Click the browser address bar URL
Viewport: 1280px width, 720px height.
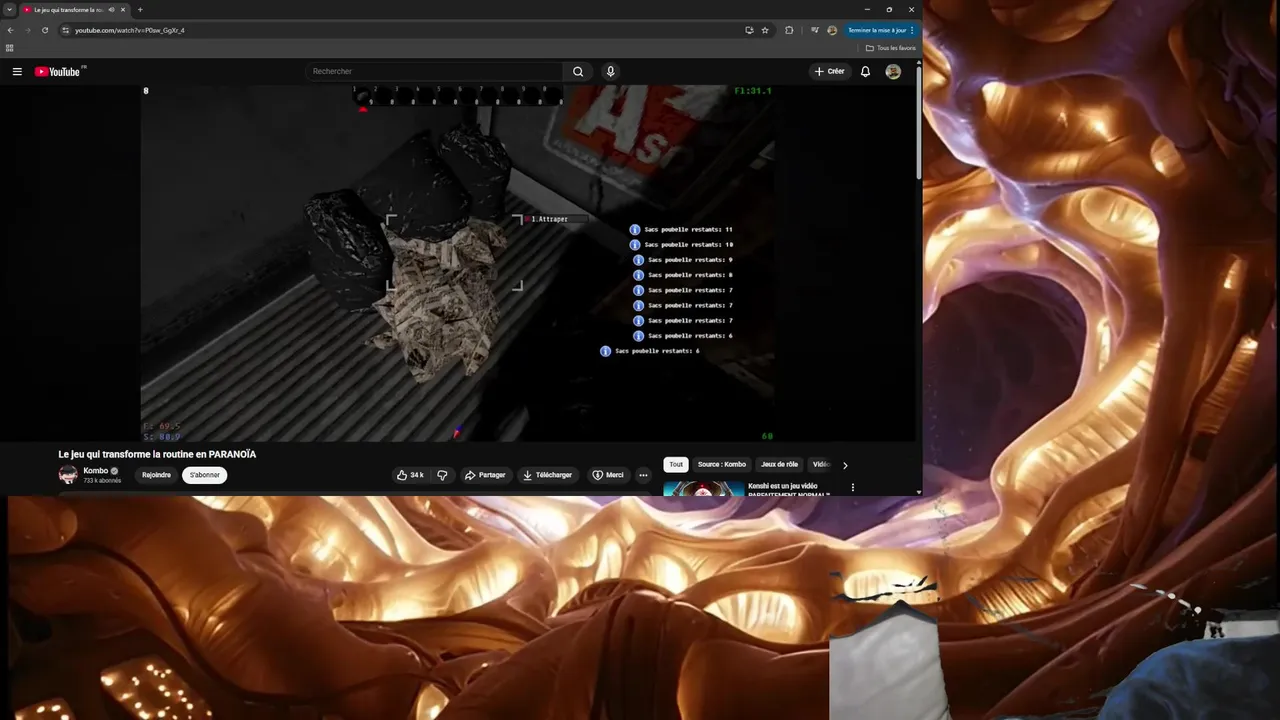pos(130,30)
